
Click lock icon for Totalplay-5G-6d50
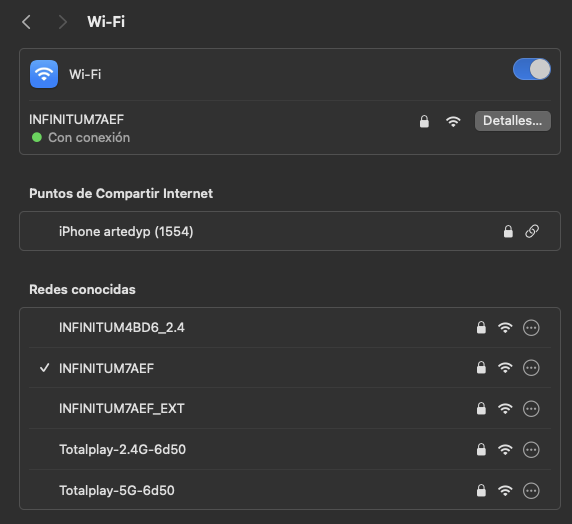[x=481, y=490]
